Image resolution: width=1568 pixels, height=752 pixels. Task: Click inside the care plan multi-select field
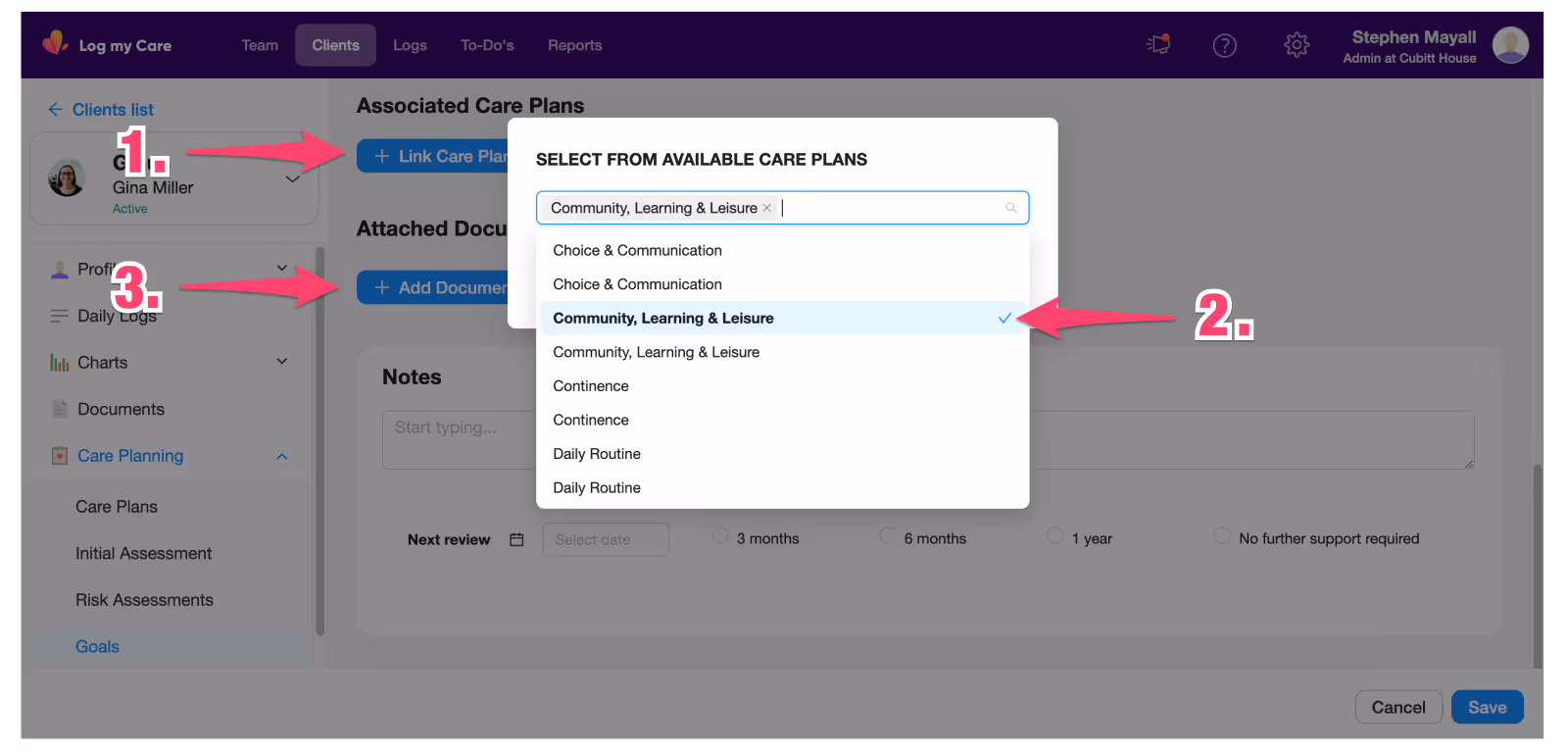pyautogui.click(x=782, y=208)
